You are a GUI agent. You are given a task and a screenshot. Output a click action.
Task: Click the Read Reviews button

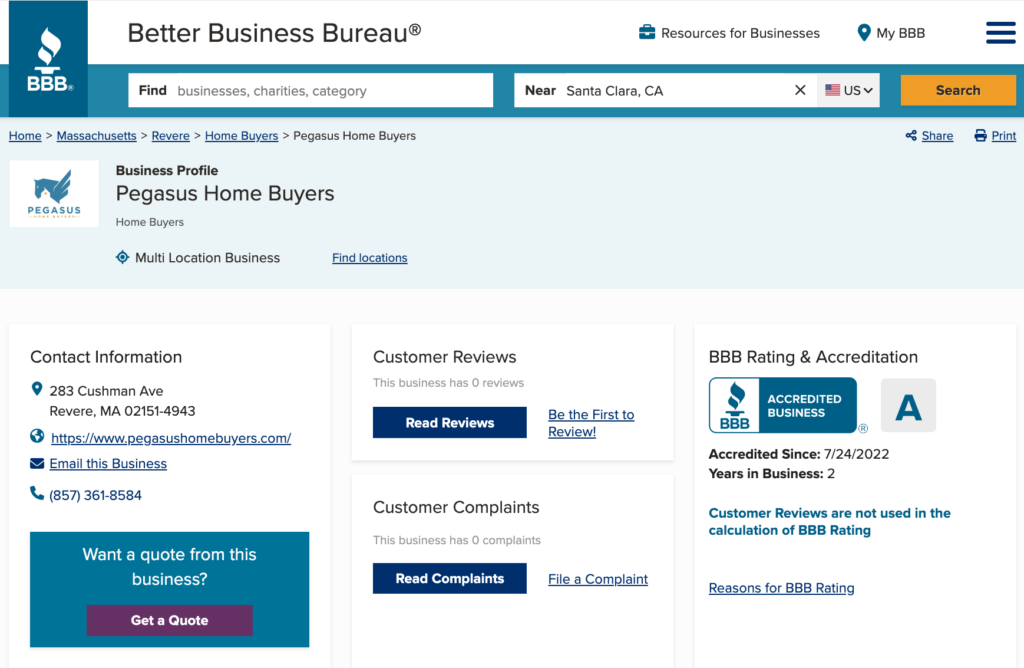tap(450, 422)
